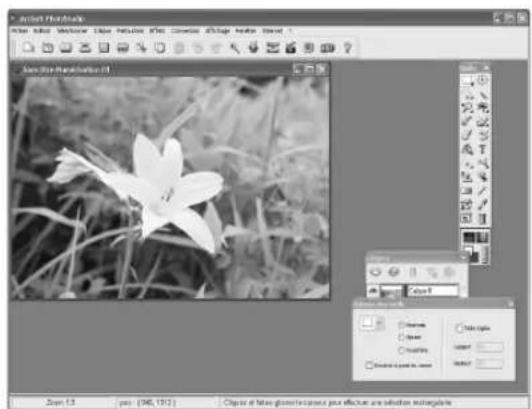Viewport: 532px width, 409px height.
Task: Click the Open file toolbar icon
Action: coord(48,47)
